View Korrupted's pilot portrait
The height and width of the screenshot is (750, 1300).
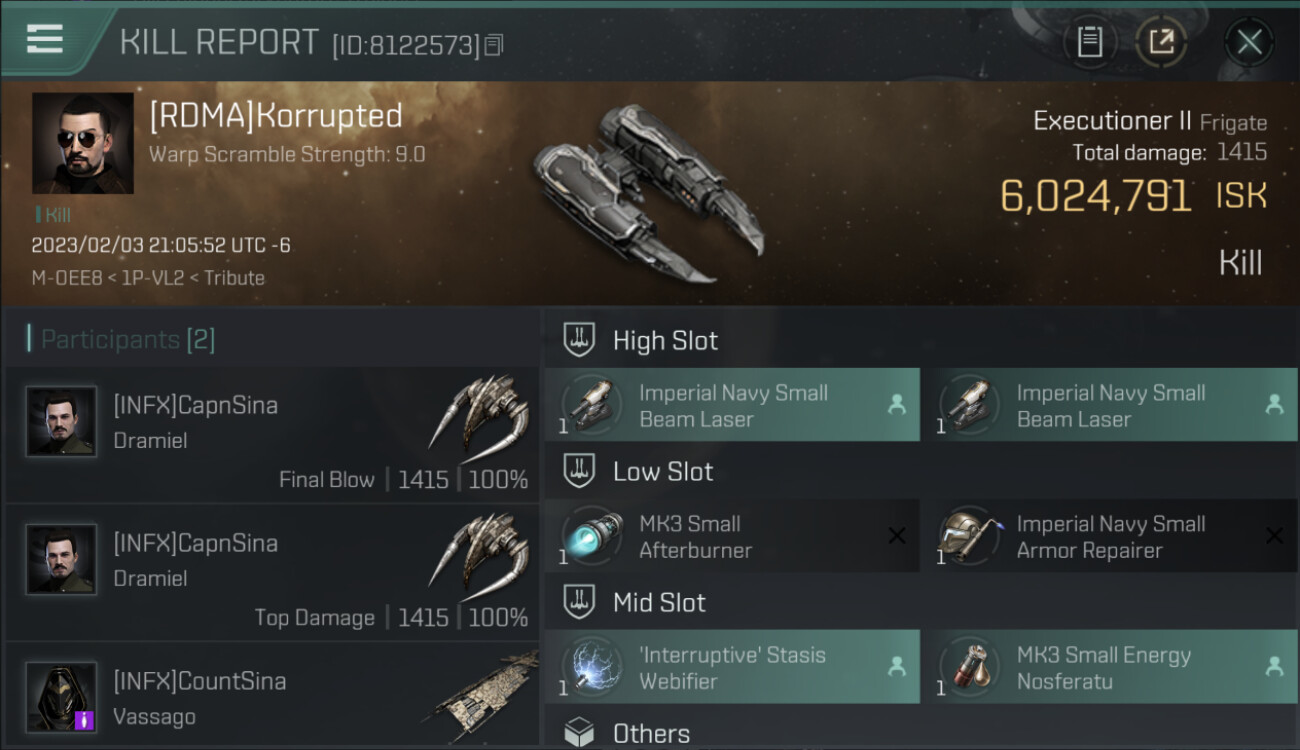pyautogui.click(x=83, y=143)
